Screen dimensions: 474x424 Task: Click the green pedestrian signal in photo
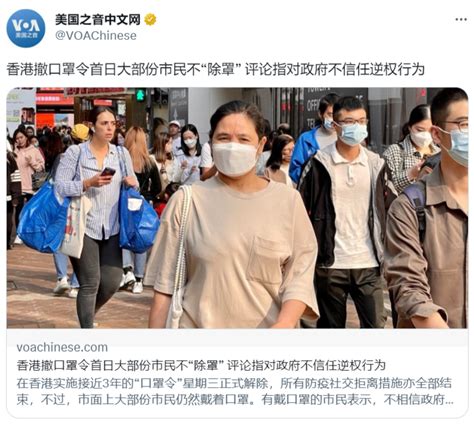[141, 95]
